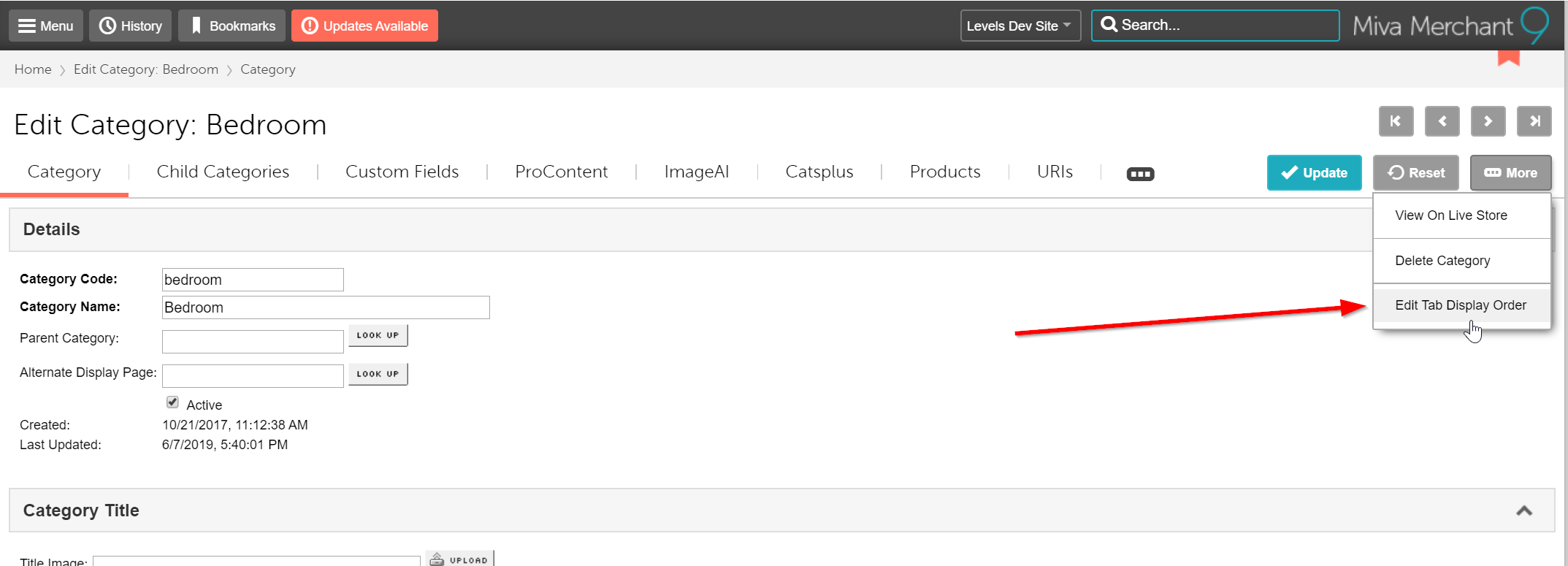
Task: Choose Delete Category from menu
Action: (x=1442, y=261)
